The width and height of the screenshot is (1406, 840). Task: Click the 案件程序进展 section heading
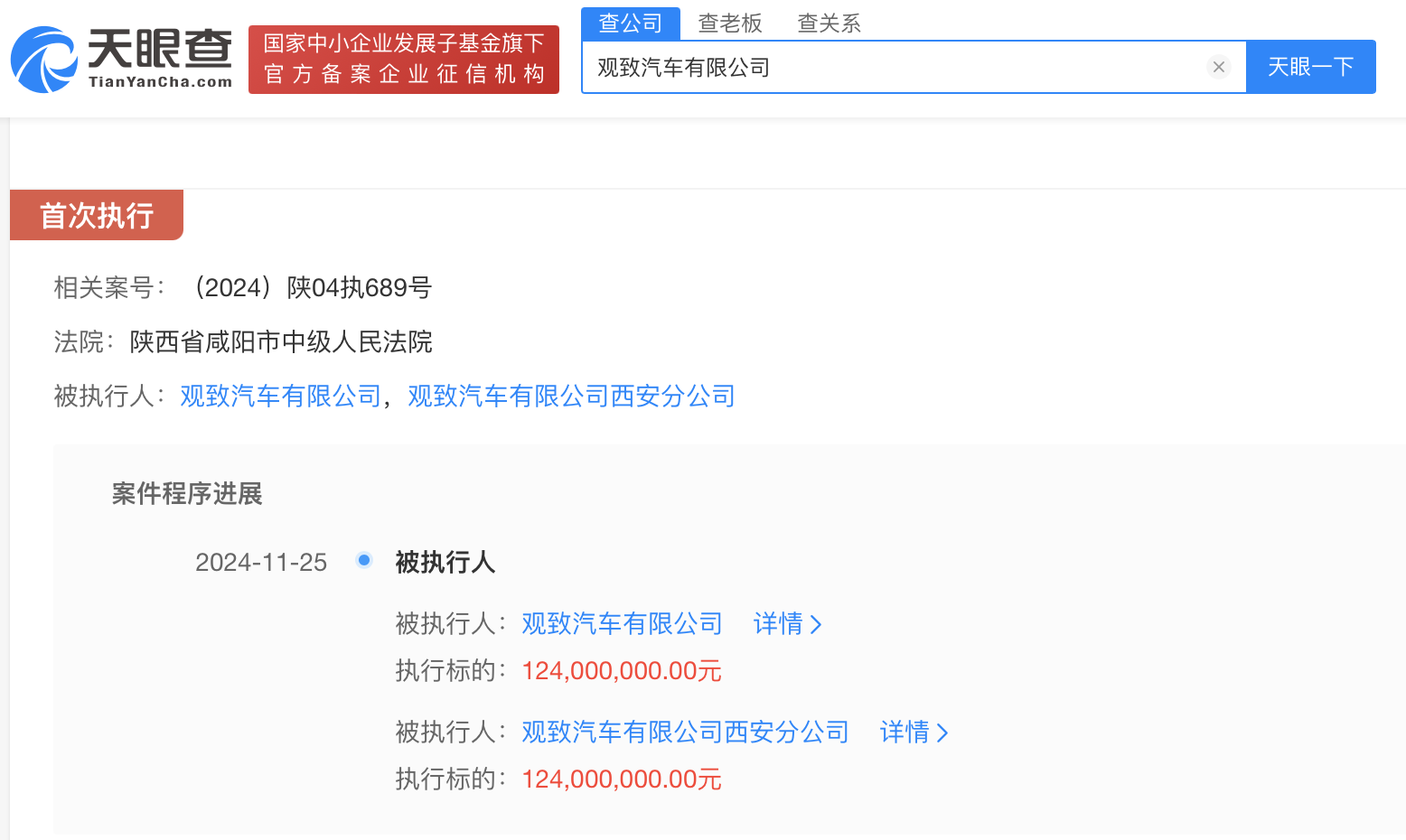(187, 494)
